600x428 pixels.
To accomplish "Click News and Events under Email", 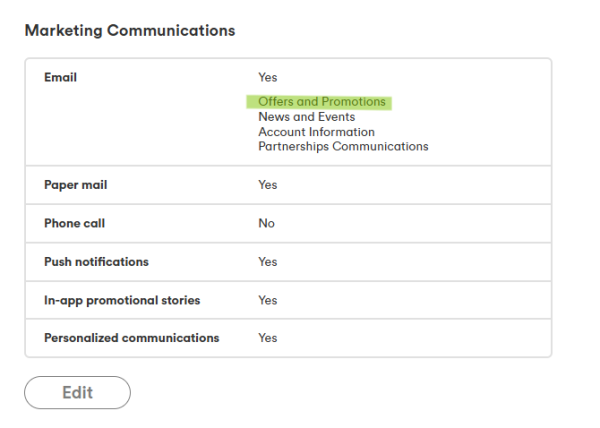I will (306, 117).
